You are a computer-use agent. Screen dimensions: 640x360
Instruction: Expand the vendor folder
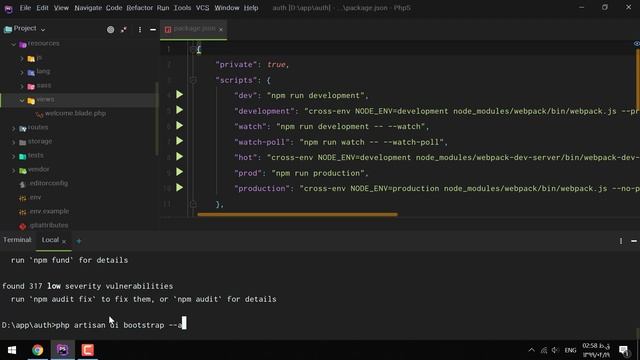pyautogui.click(x=13, y=170)
